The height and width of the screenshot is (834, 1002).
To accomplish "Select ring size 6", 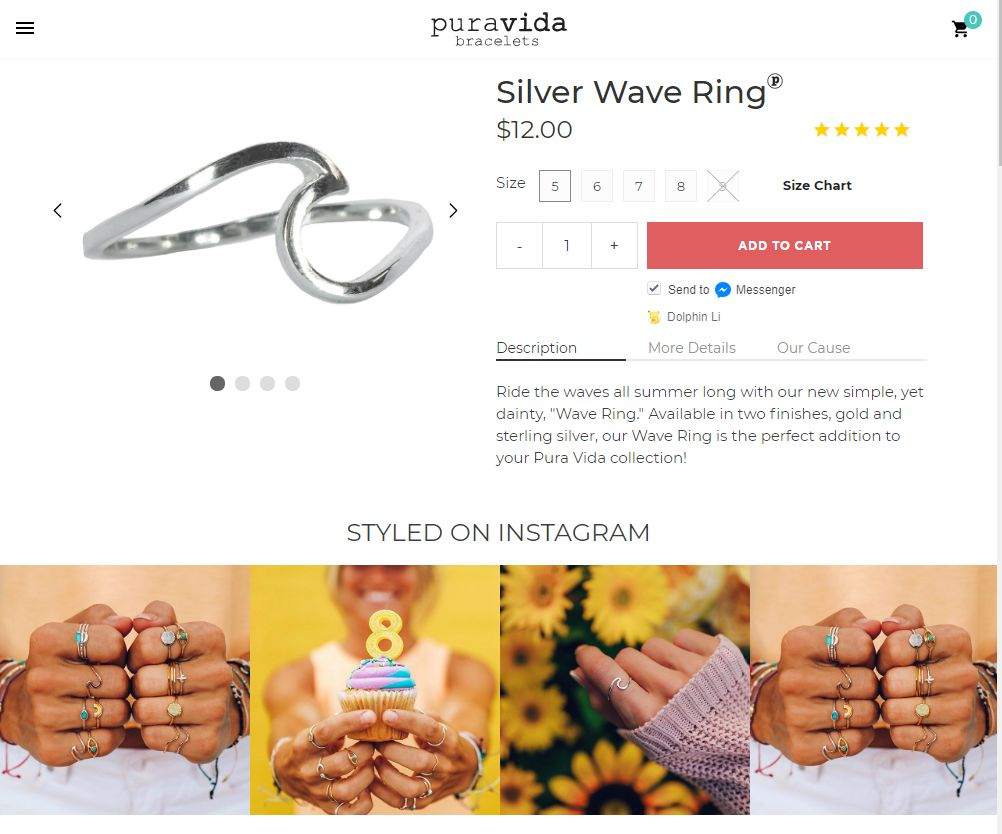I will point(597,186).
